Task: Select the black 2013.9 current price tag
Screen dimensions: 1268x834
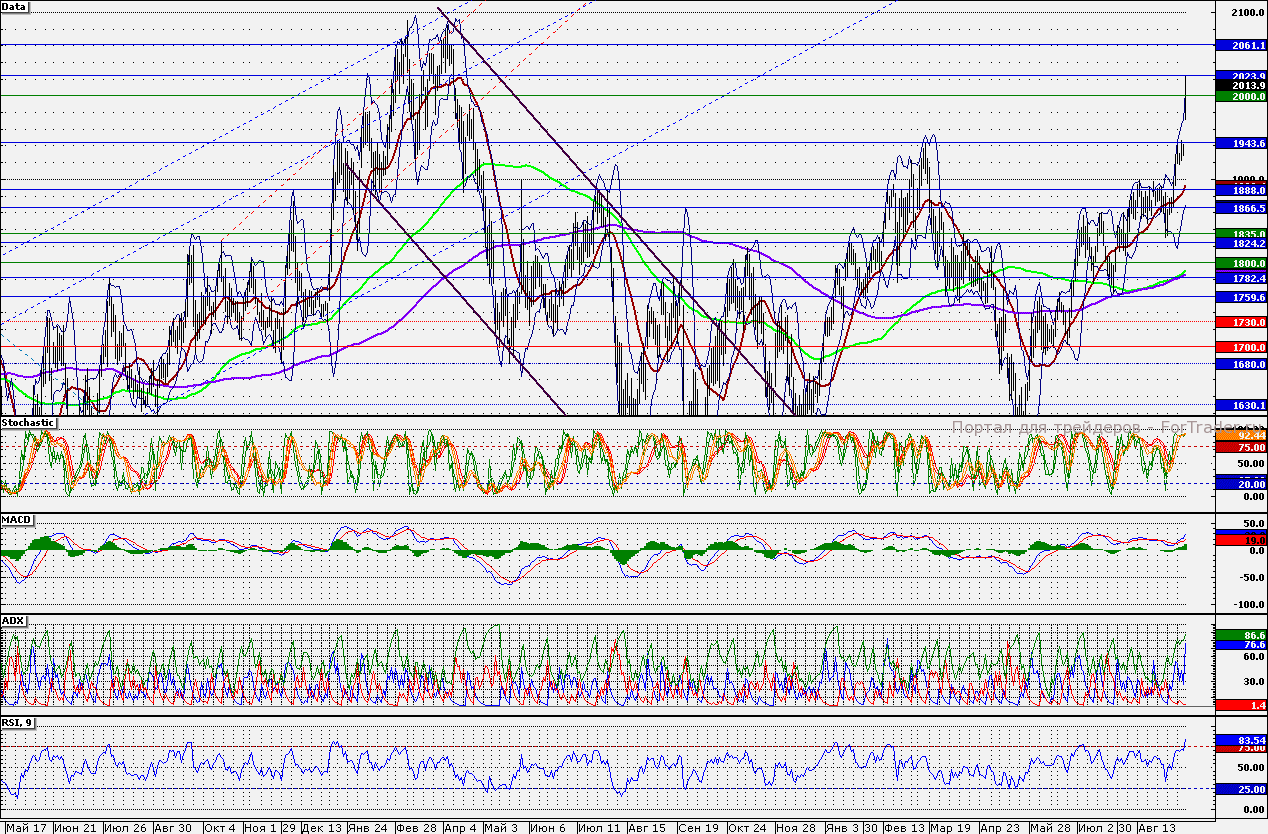Action: [x=1241, y=86]
